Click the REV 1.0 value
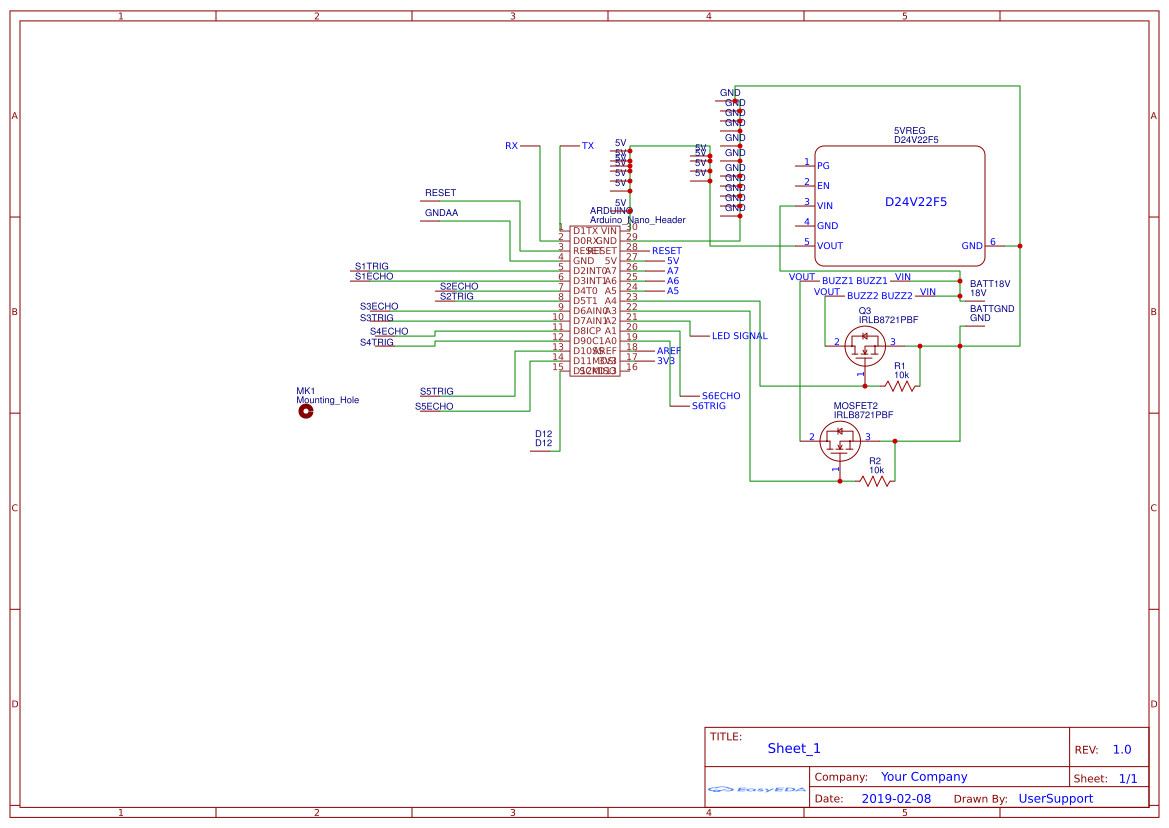The height and width of the screenshot is (828, 1169). click(x=1120, y=748)
